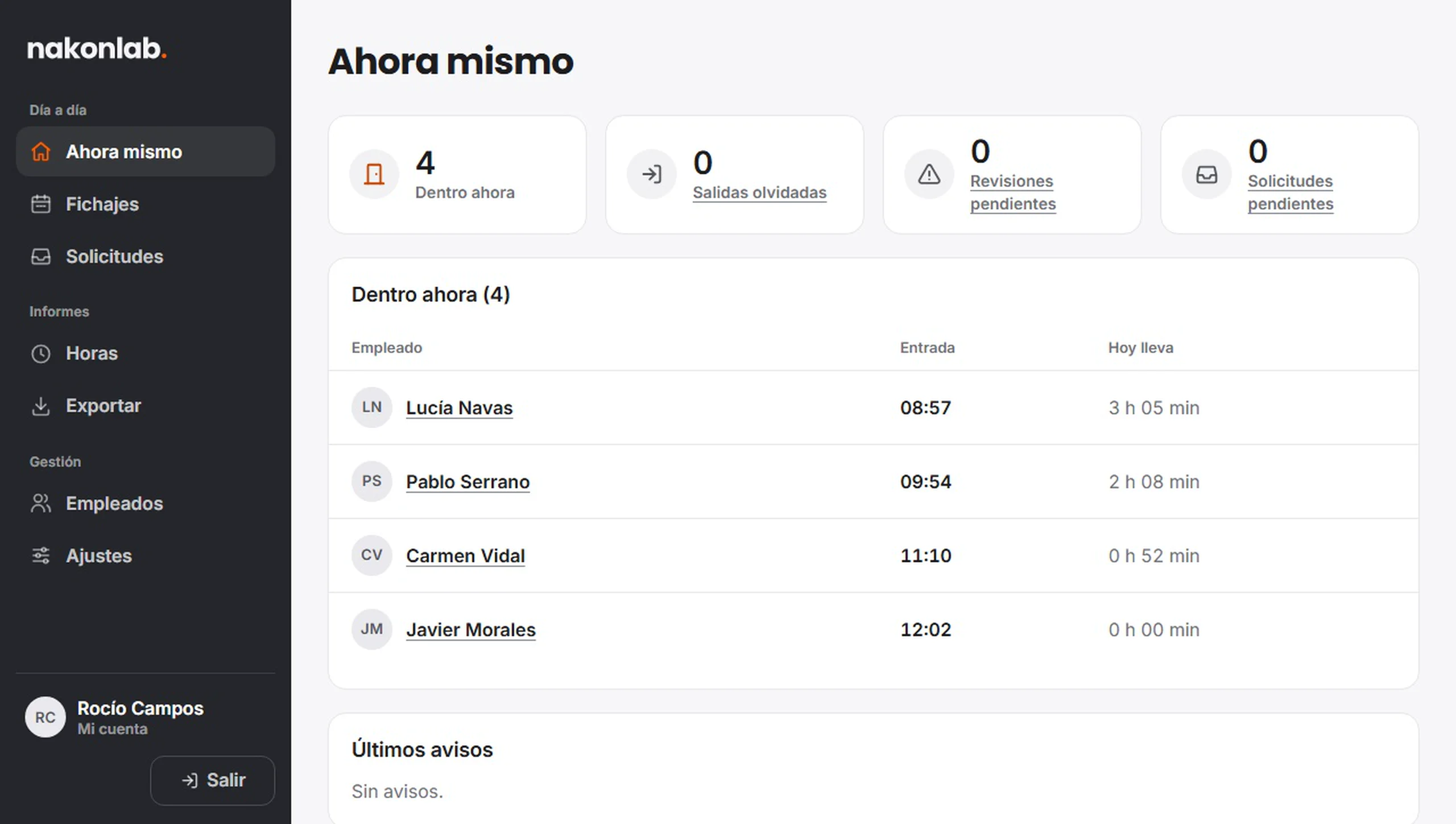Open the Salidas olvidadas link
Screen dimensions: 1456x824
click(759, 193)
